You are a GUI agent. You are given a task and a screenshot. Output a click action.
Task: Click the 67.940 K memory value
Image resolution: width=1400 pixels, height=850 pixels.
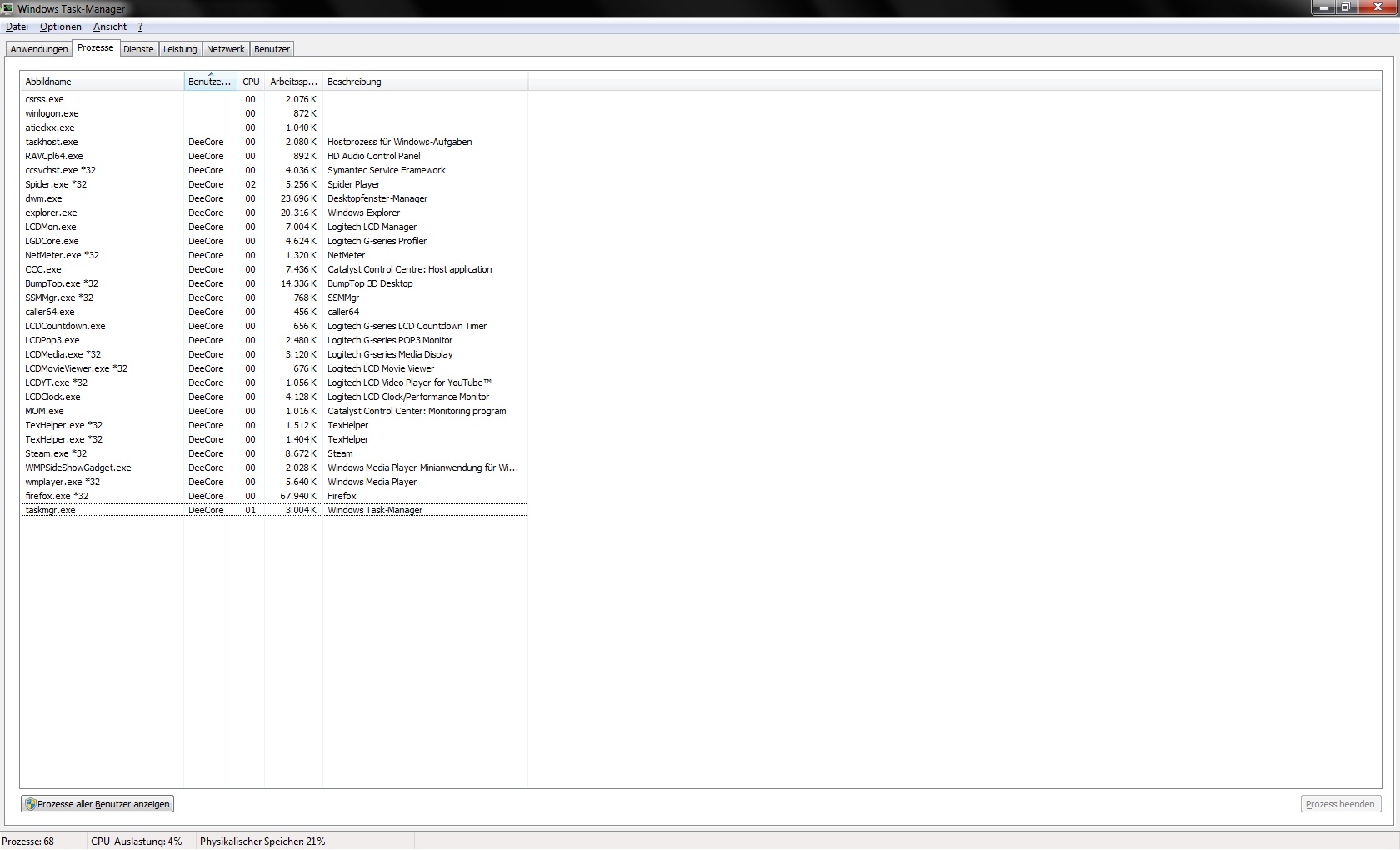(298, 496)
